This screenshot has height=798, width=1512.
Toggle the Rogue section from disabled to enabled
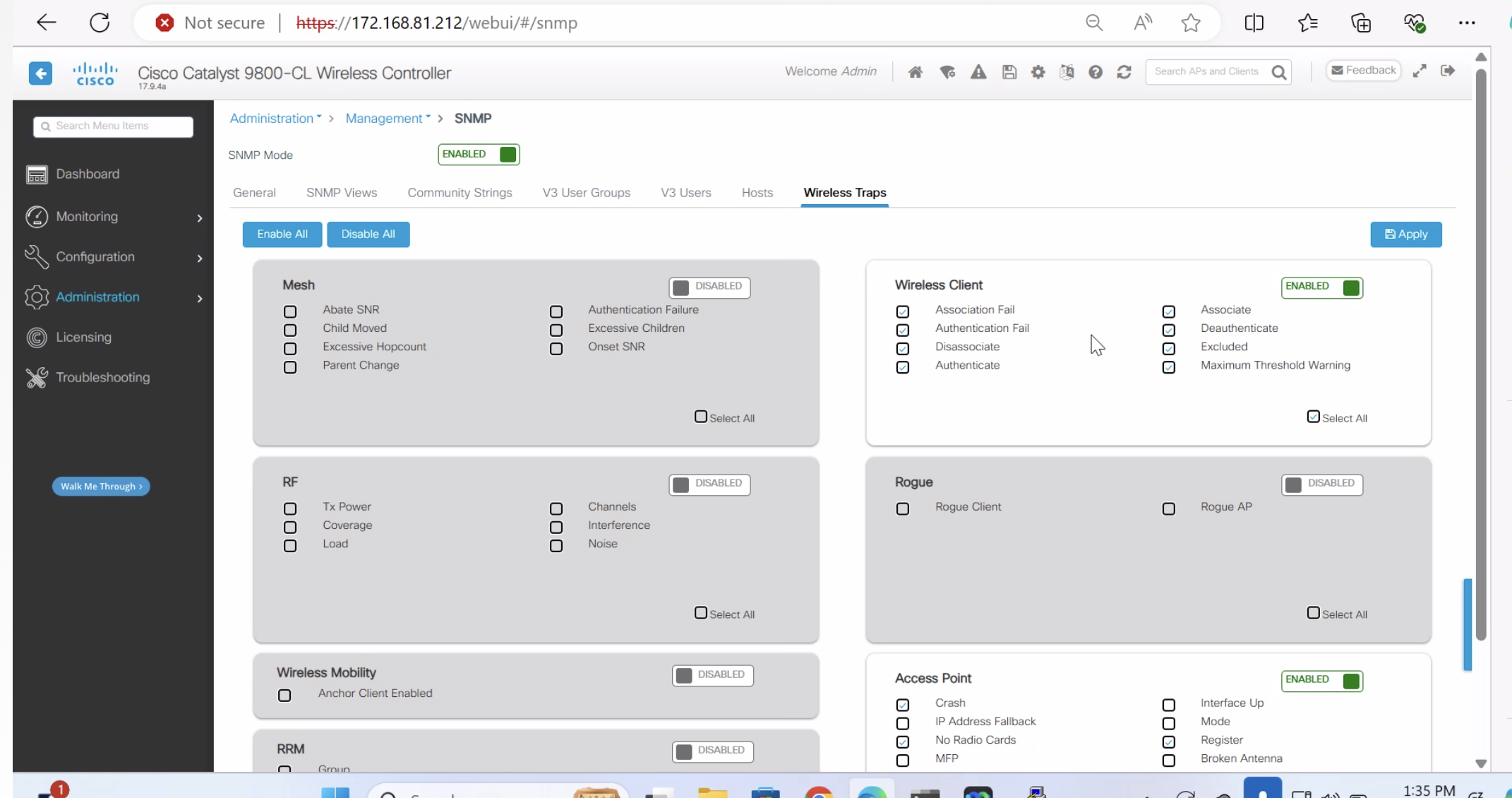pyautogui.click(x=1321, y=484)
